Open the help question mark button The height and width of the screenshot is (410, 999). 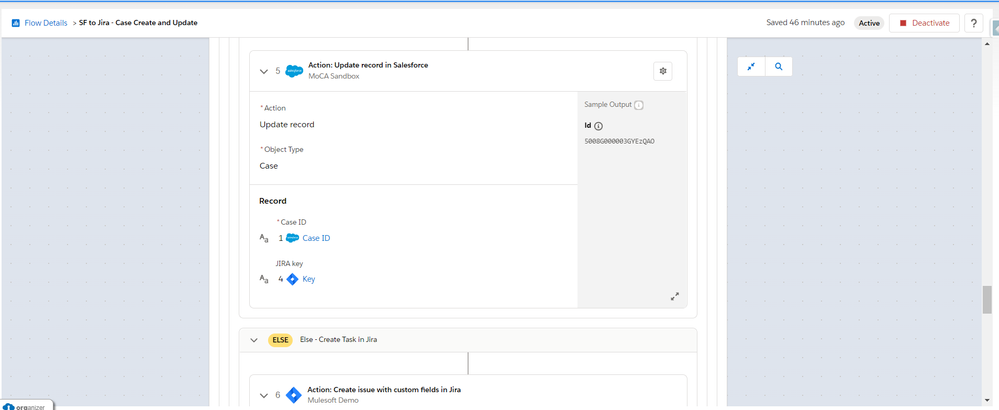tap(973, 23)
